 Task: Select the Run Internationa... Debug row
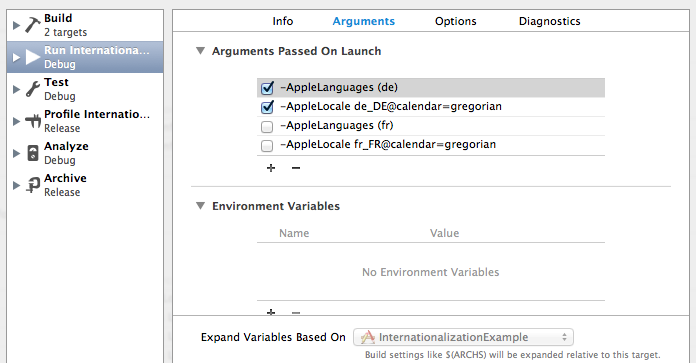click(85, 57)
